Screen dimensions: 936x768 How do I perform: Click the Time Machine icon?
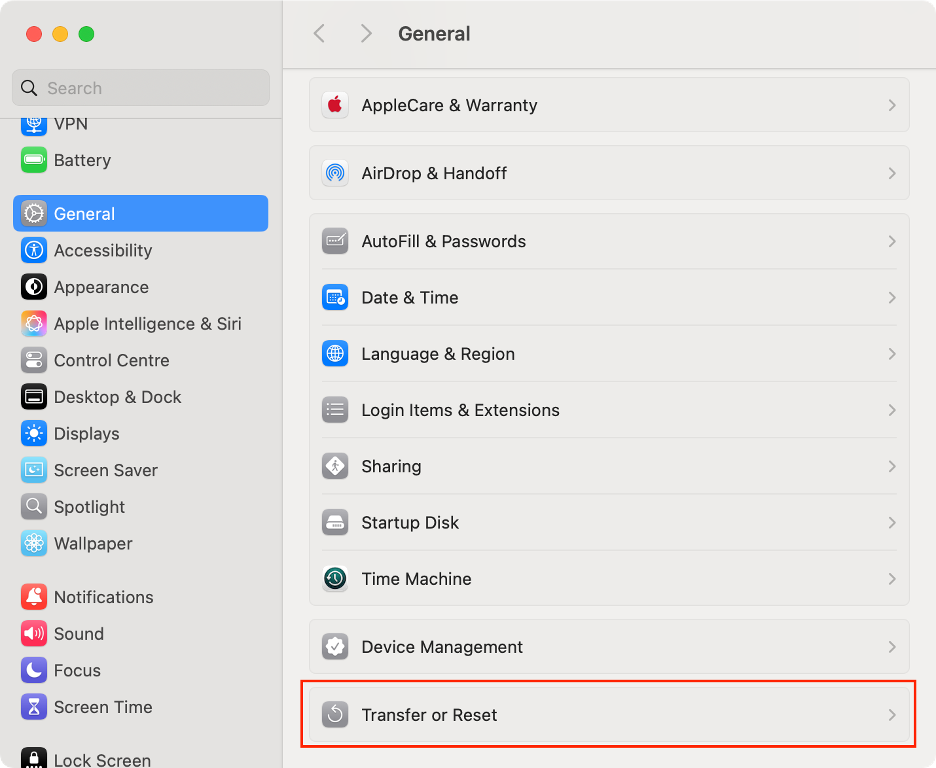335,578
